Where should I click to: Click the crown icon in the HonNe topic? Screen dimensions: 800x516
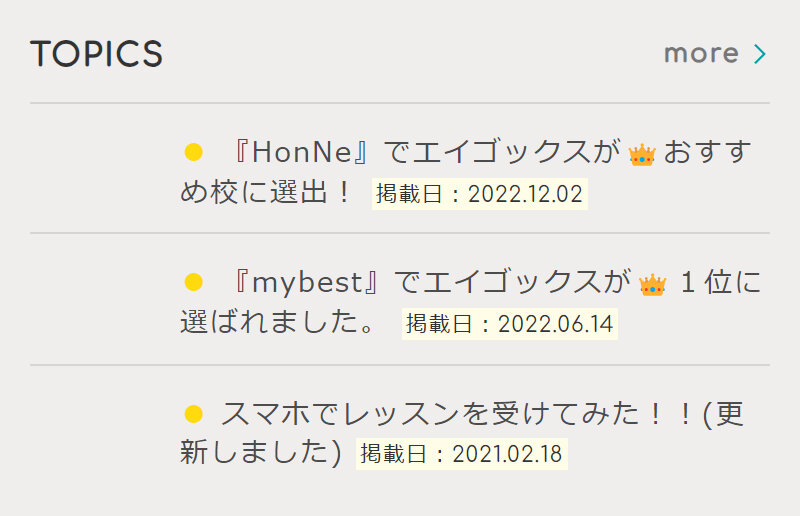point(642,154)
